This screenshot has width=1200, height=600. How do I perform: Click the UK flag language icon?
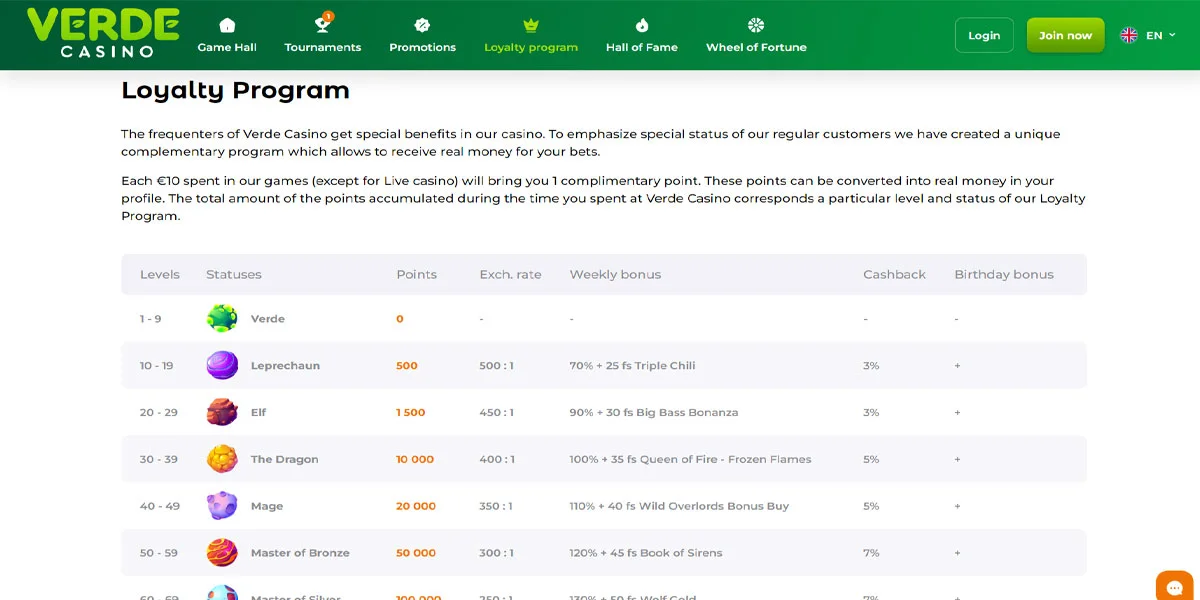(1129, 35)
